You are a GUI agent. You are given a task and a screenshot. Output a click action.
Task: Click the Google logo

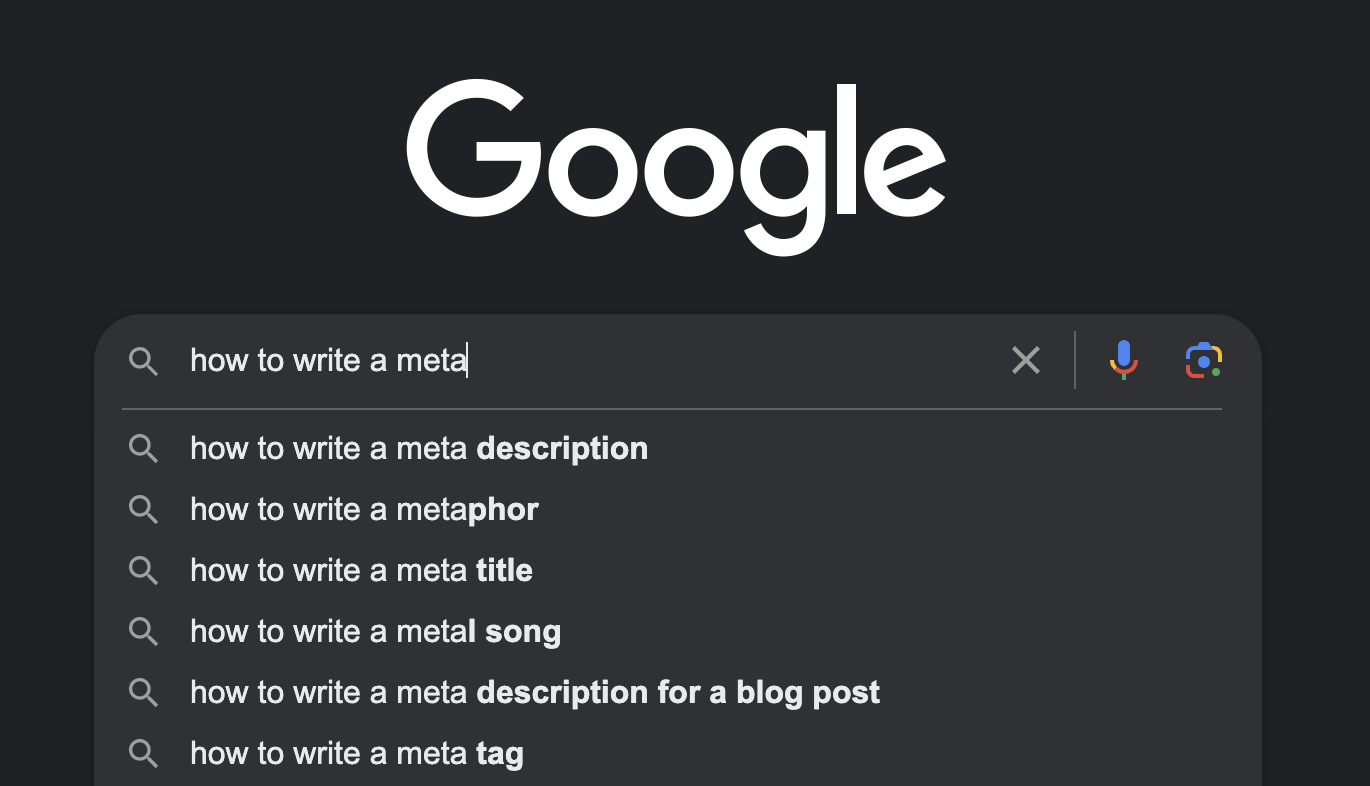click(x=676, y=166)
